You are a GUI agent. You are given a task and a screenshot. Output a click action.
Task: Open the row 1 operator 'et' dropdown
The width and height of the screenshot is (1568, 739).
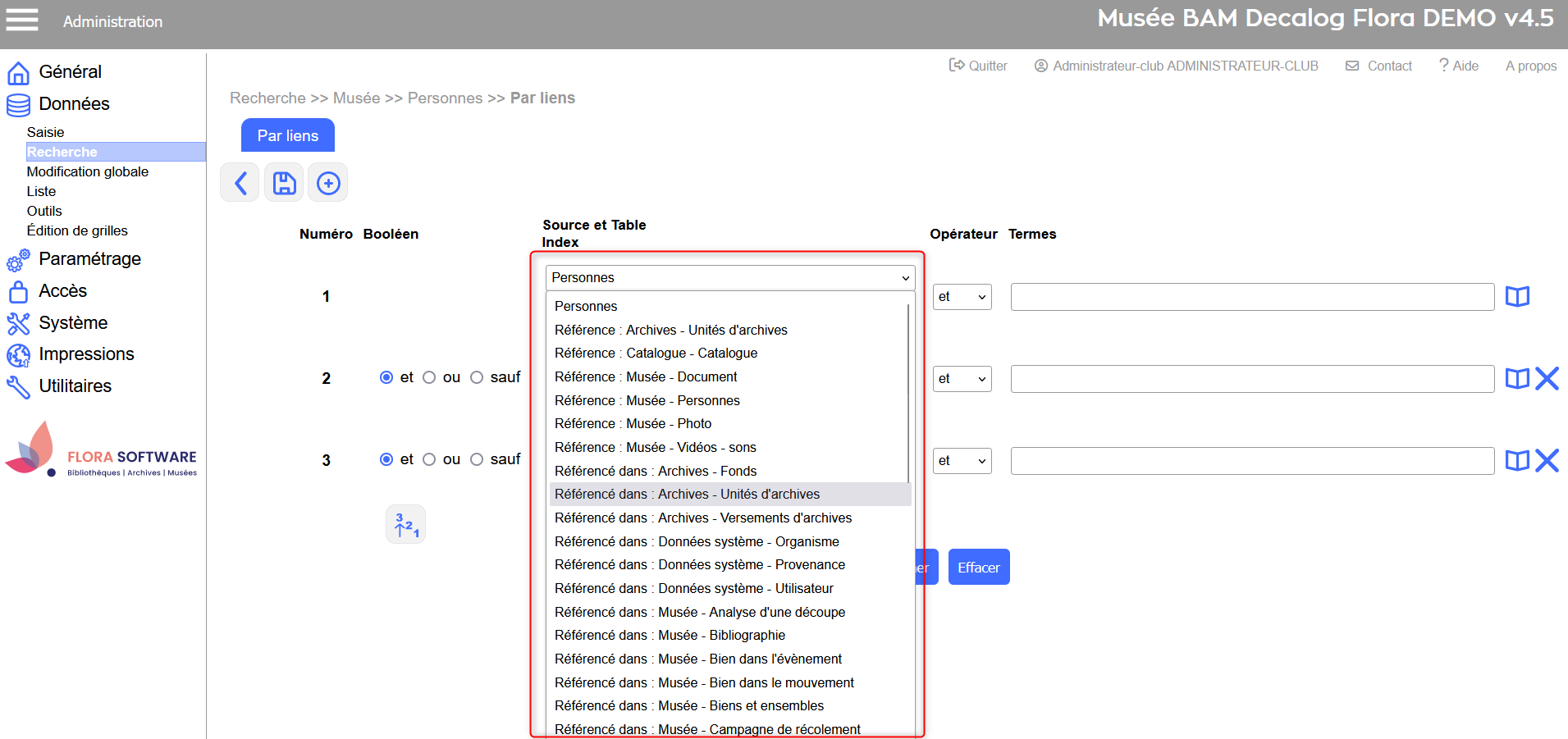tap(962, 297)
